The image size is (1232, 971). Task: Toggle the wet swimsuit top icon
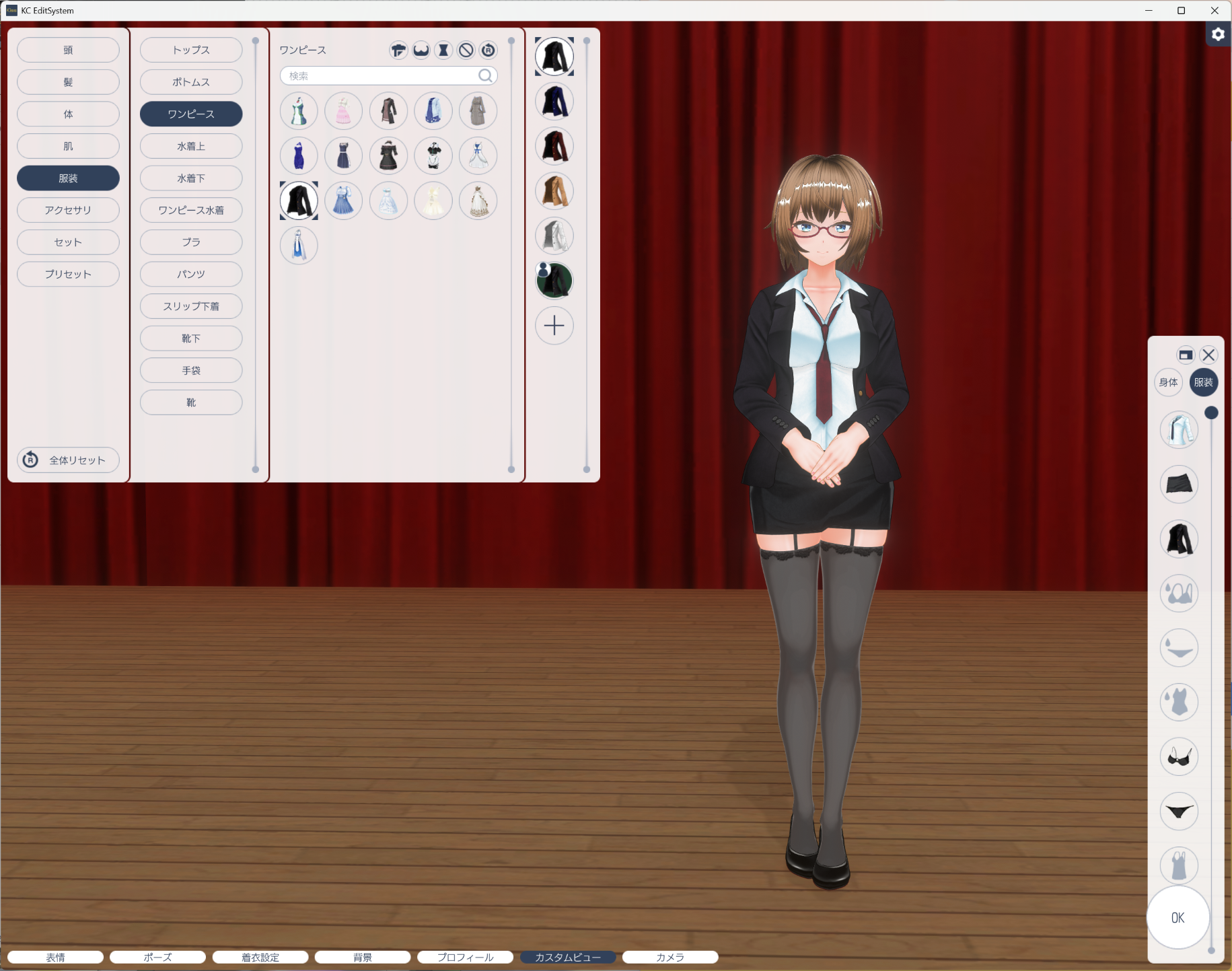click(x=1180, y=593)
